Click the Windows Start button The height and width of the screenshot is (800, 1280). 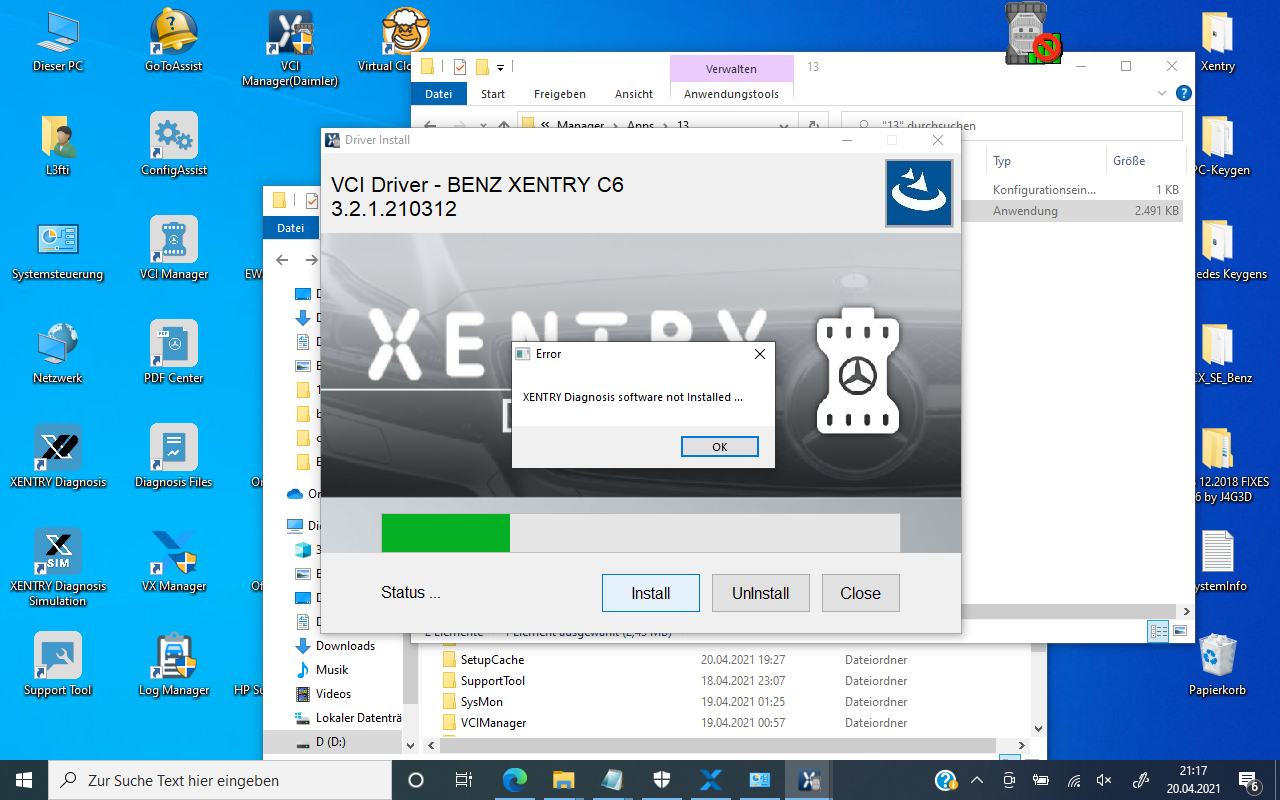[24, 780]
